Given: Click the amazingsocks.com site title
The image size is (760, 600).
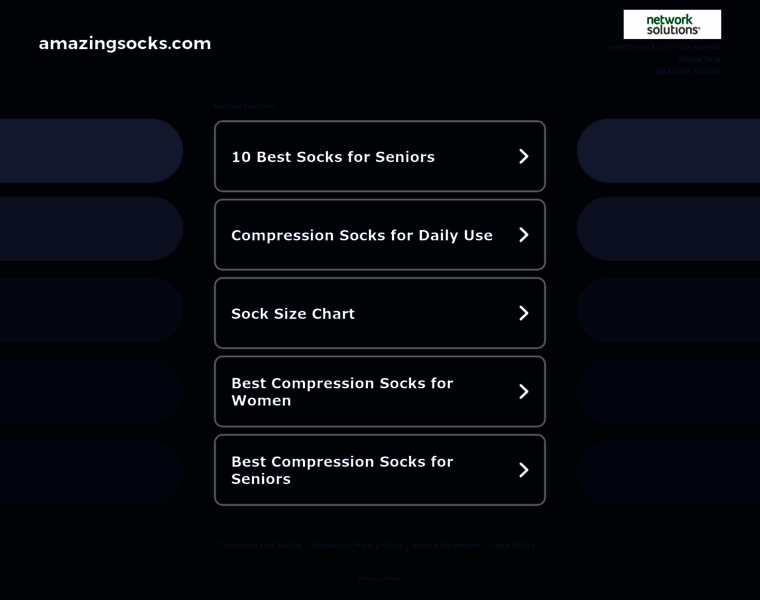Looking at the screenshot, I should point(125,43).
